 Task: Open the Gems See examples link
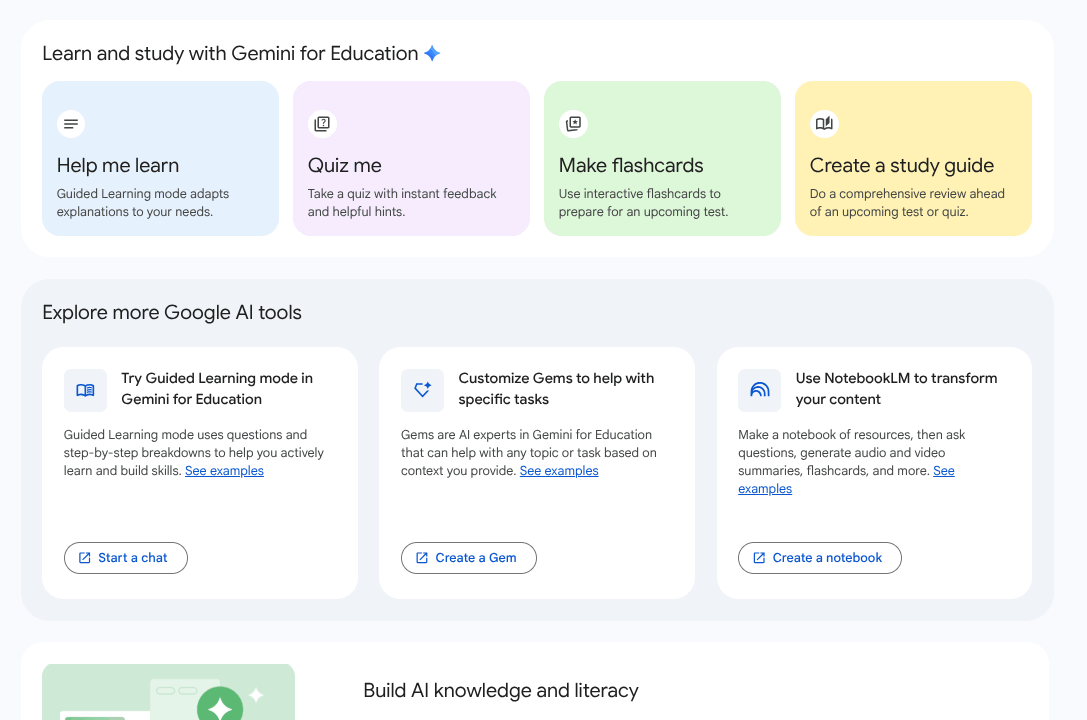(x=559, y=470)
